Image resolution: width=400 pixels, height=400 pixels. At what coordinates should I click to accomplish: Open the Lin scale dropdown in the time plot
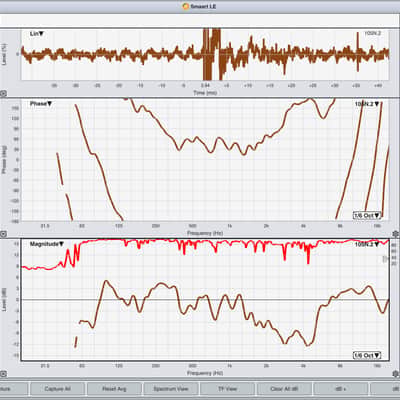37,34
